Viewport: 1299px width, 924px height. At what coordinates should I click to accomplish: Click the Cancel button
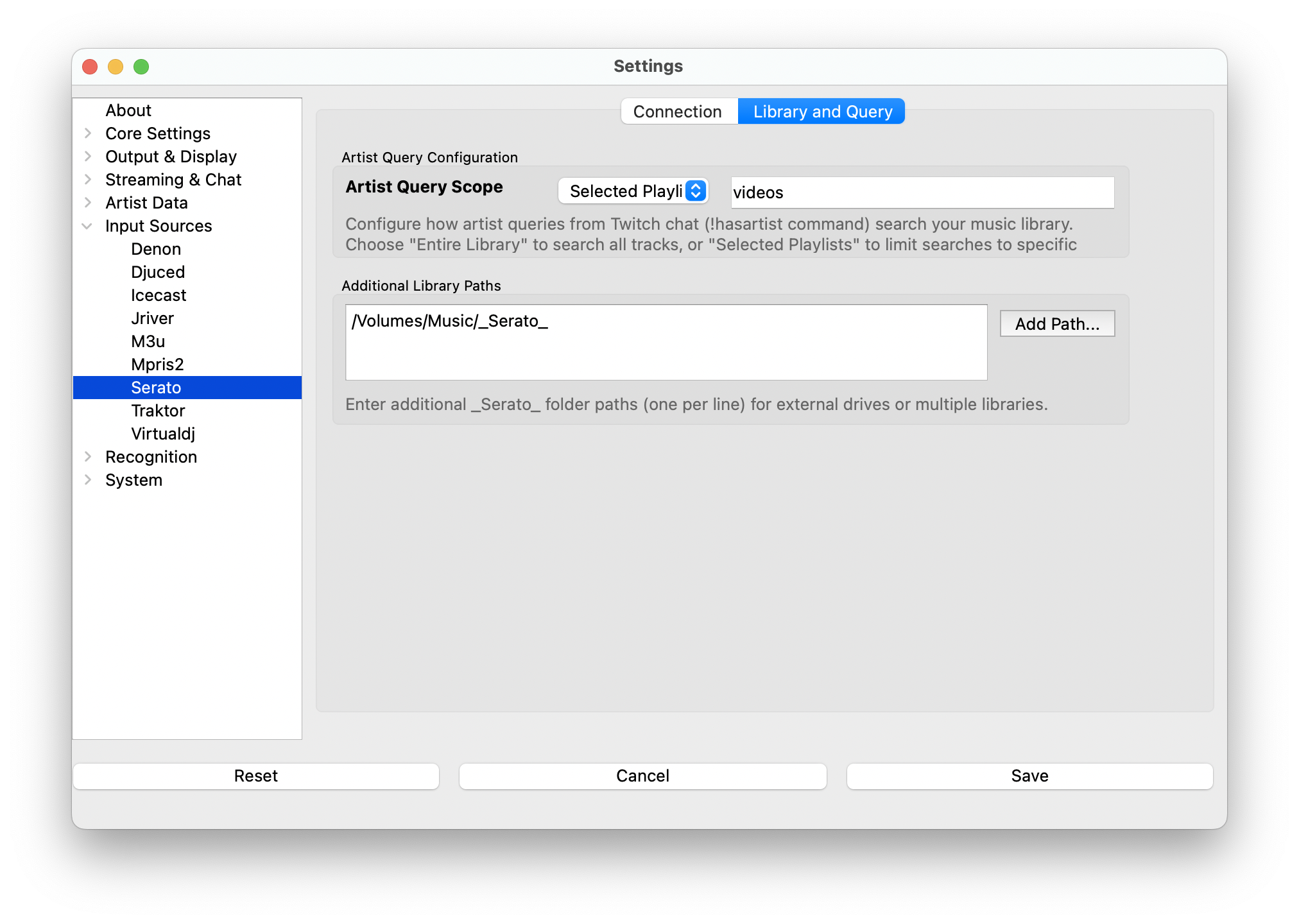pyautogui.click(x=642, y=776)
